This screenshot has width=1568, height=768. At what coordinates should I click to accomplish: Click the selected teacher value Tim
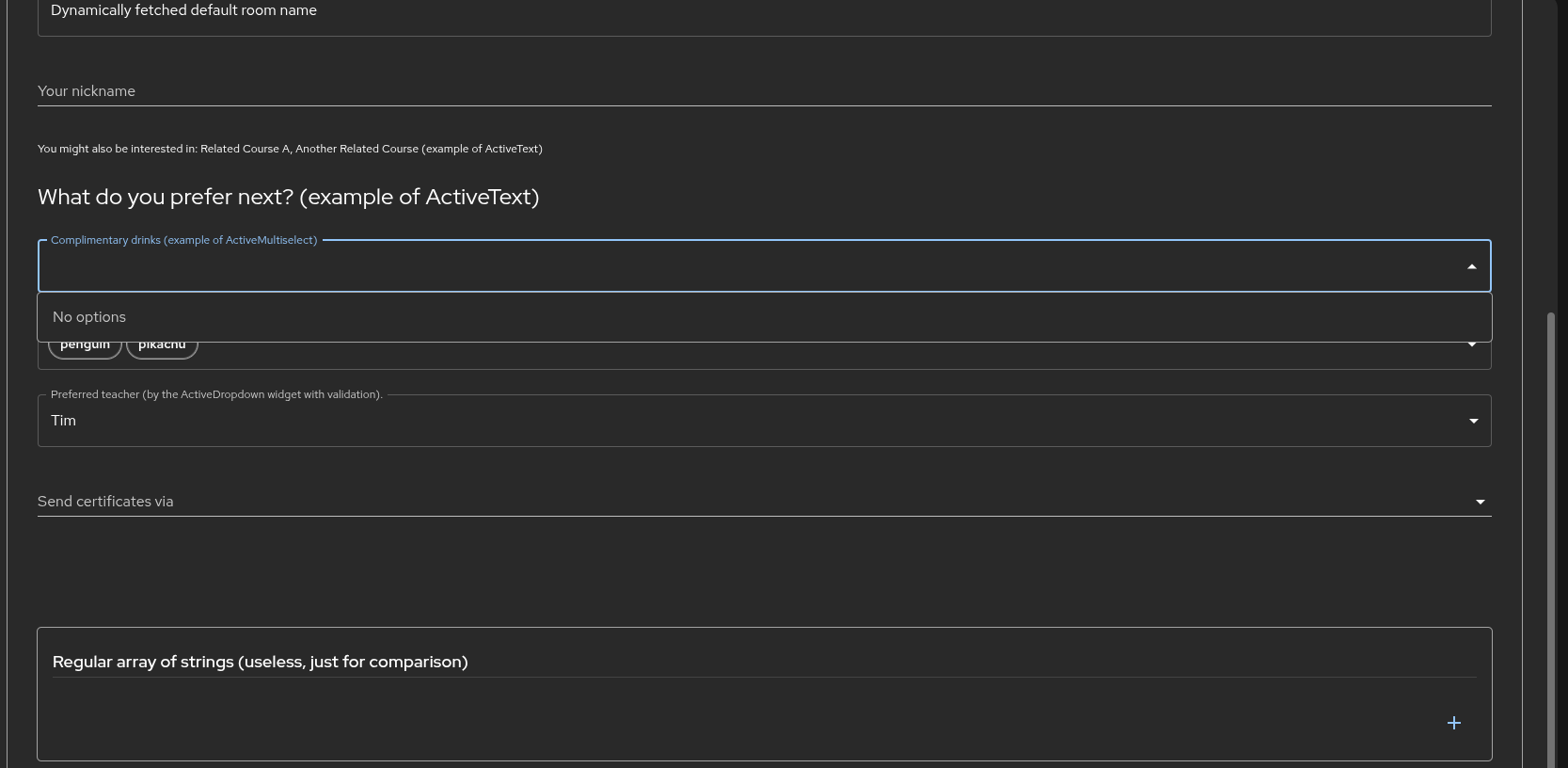click(x=64, y=421)
